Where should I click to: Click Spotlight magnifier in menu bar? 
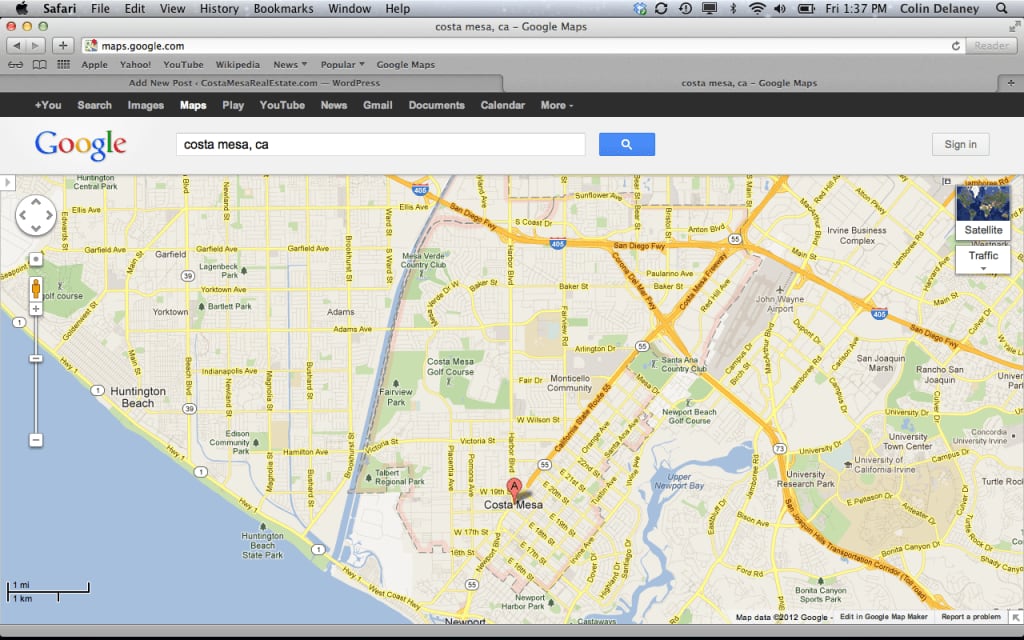click(x=1002, y=8)
